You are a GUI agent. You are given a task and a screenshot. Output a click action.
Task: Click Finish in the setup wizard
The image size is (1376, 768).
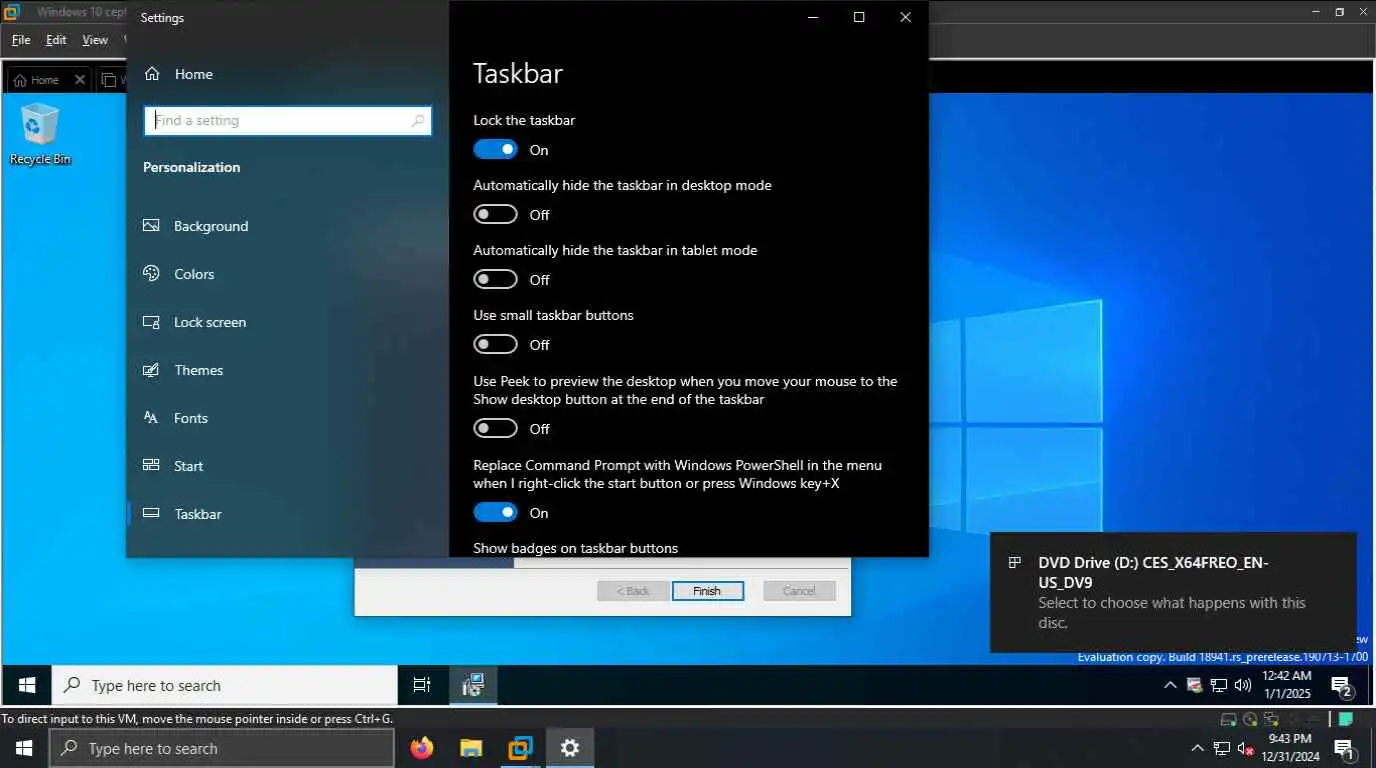tap(707, 591)
